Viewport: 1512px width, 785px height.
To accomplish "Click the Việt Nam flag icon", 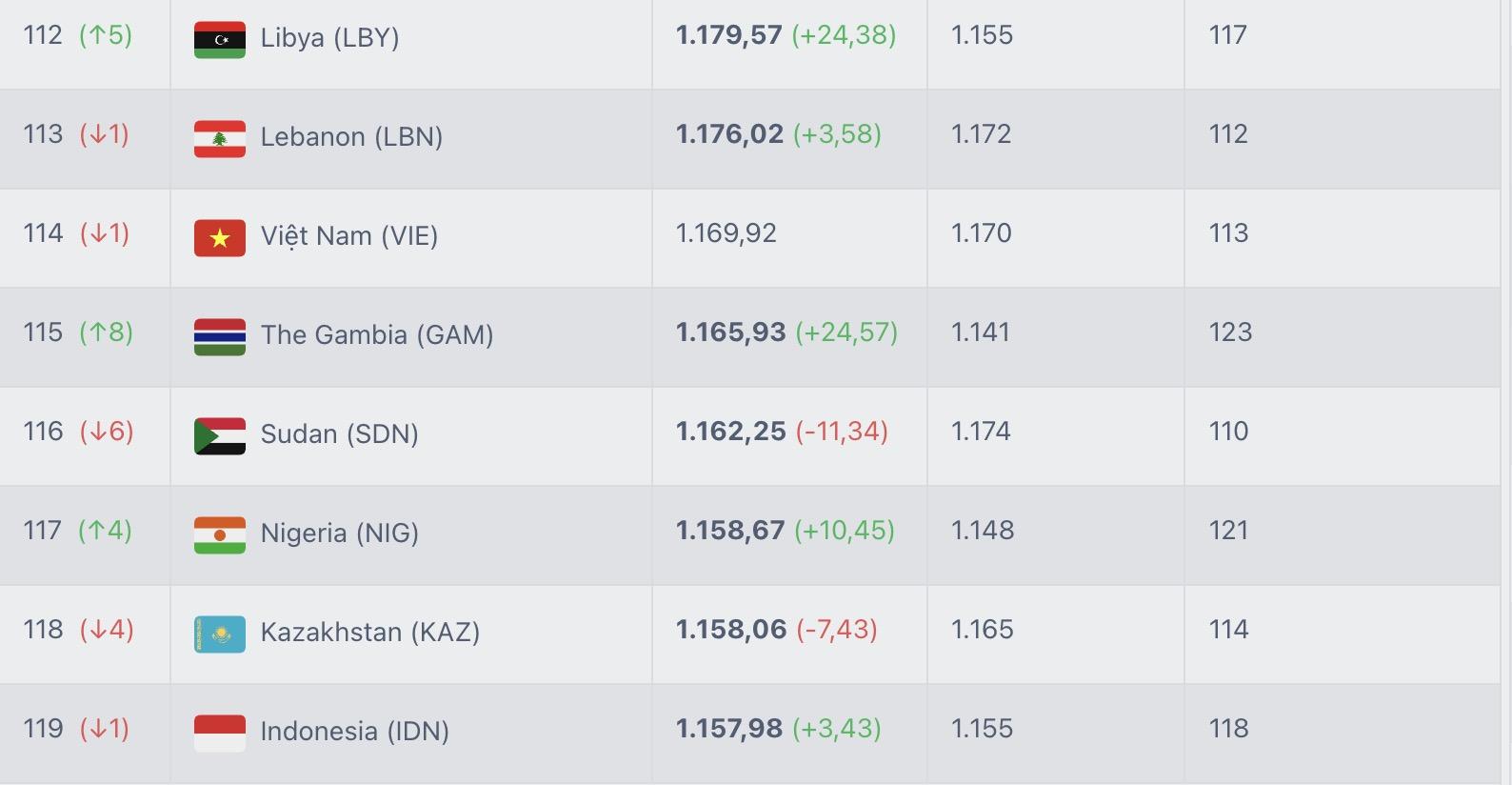I will point(220,238).
